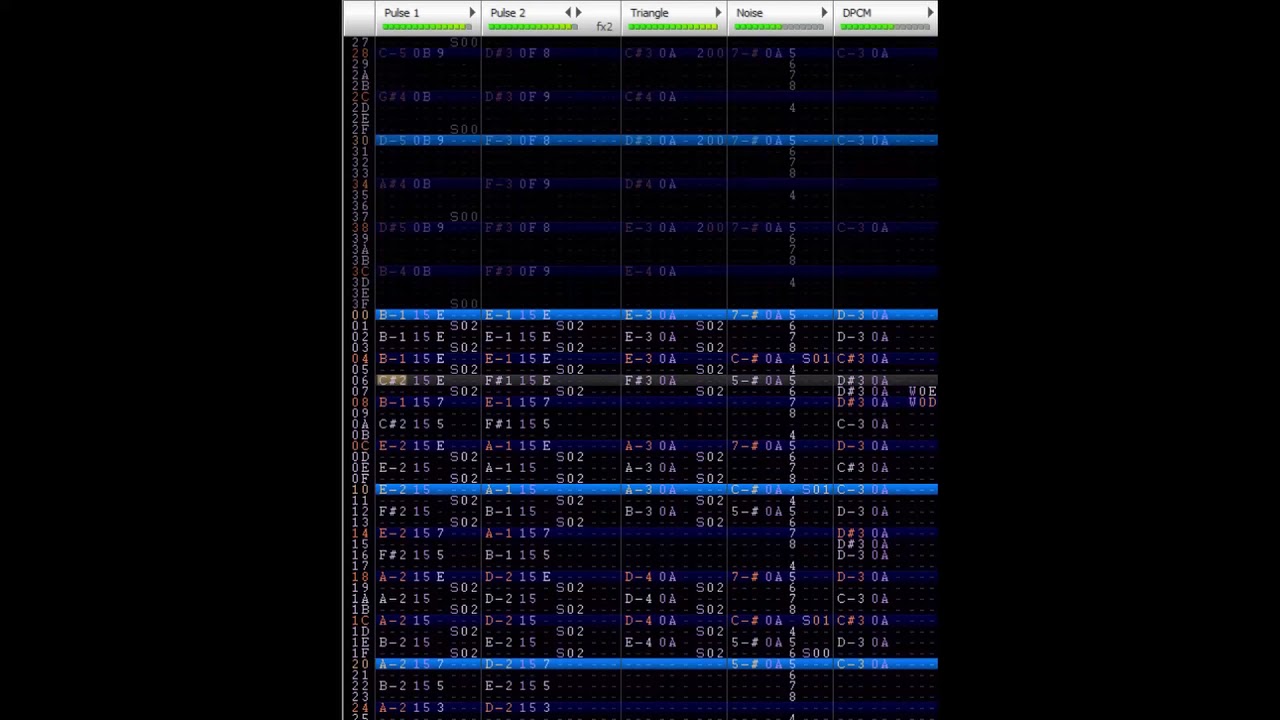Select the 200 effect in Triangle row 30
Screen dimensions: 1280x720
[710, 141]
